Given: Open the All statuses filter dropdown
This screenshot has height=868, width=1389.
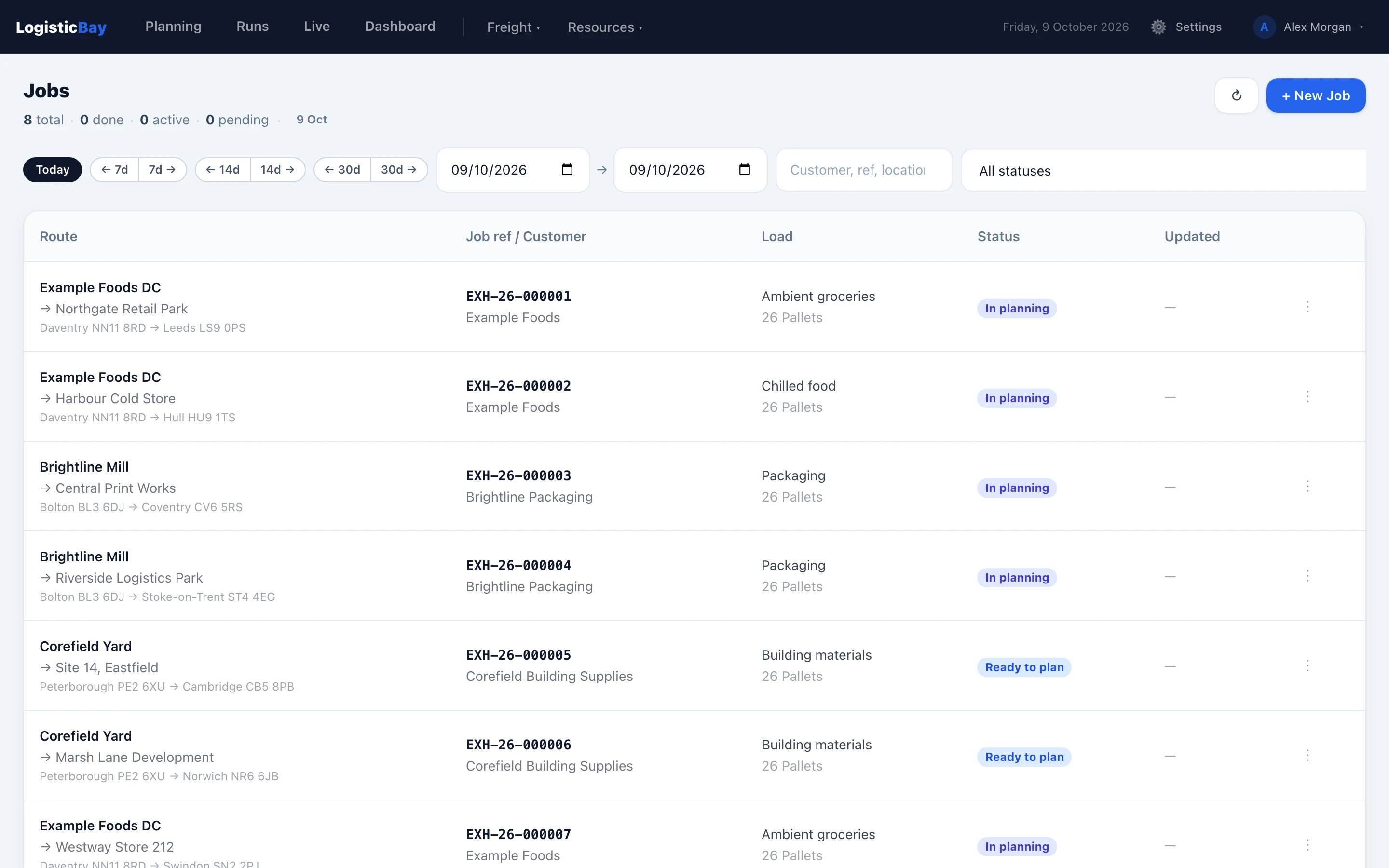Looking at the screenshot, I should click(1163, 171).
